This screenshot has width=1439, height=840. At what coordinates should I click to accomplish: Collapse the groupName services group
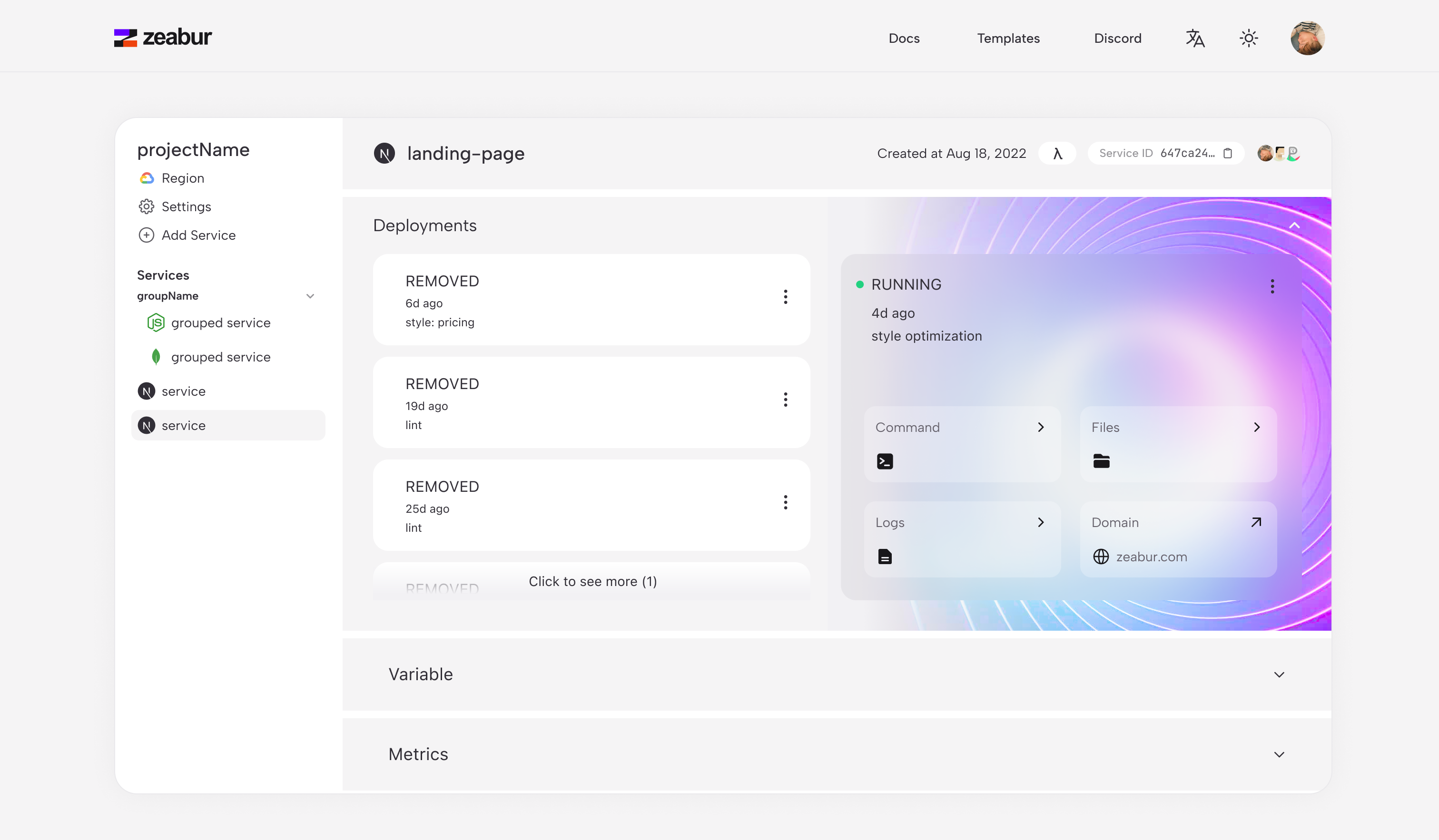[310, 296]
